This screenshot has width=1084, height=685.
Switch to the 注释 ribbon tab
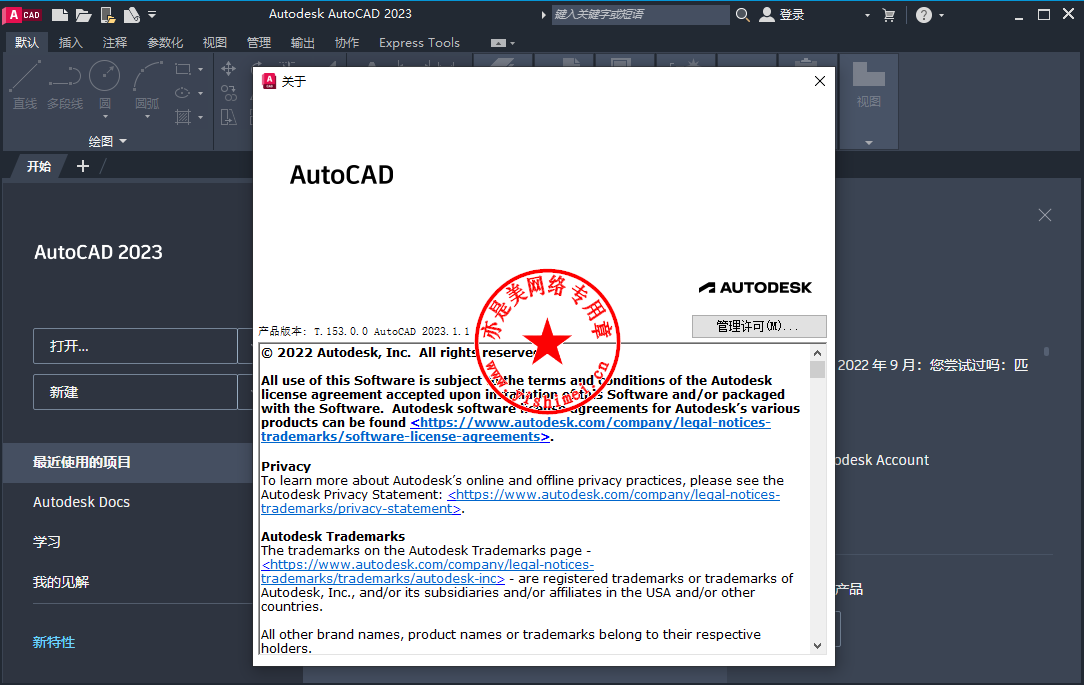(x=115, y=43)
